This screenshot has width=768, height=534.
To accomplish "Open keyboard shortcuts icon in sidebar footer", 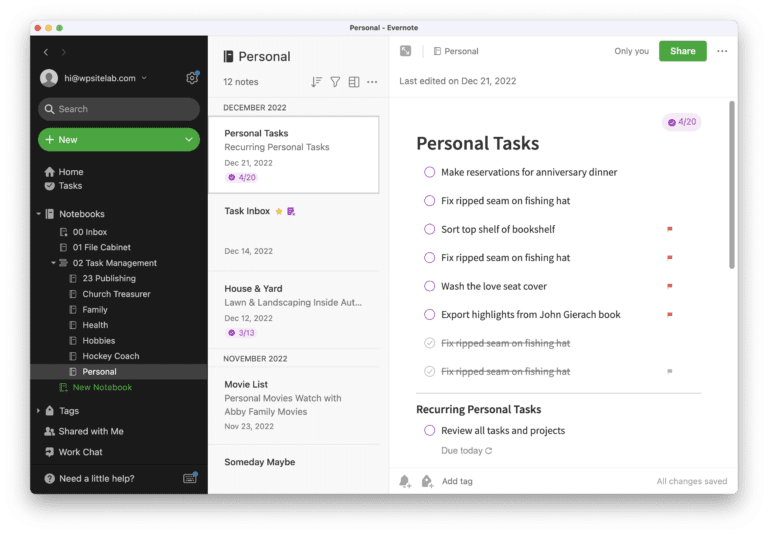I will coord(190,478).
